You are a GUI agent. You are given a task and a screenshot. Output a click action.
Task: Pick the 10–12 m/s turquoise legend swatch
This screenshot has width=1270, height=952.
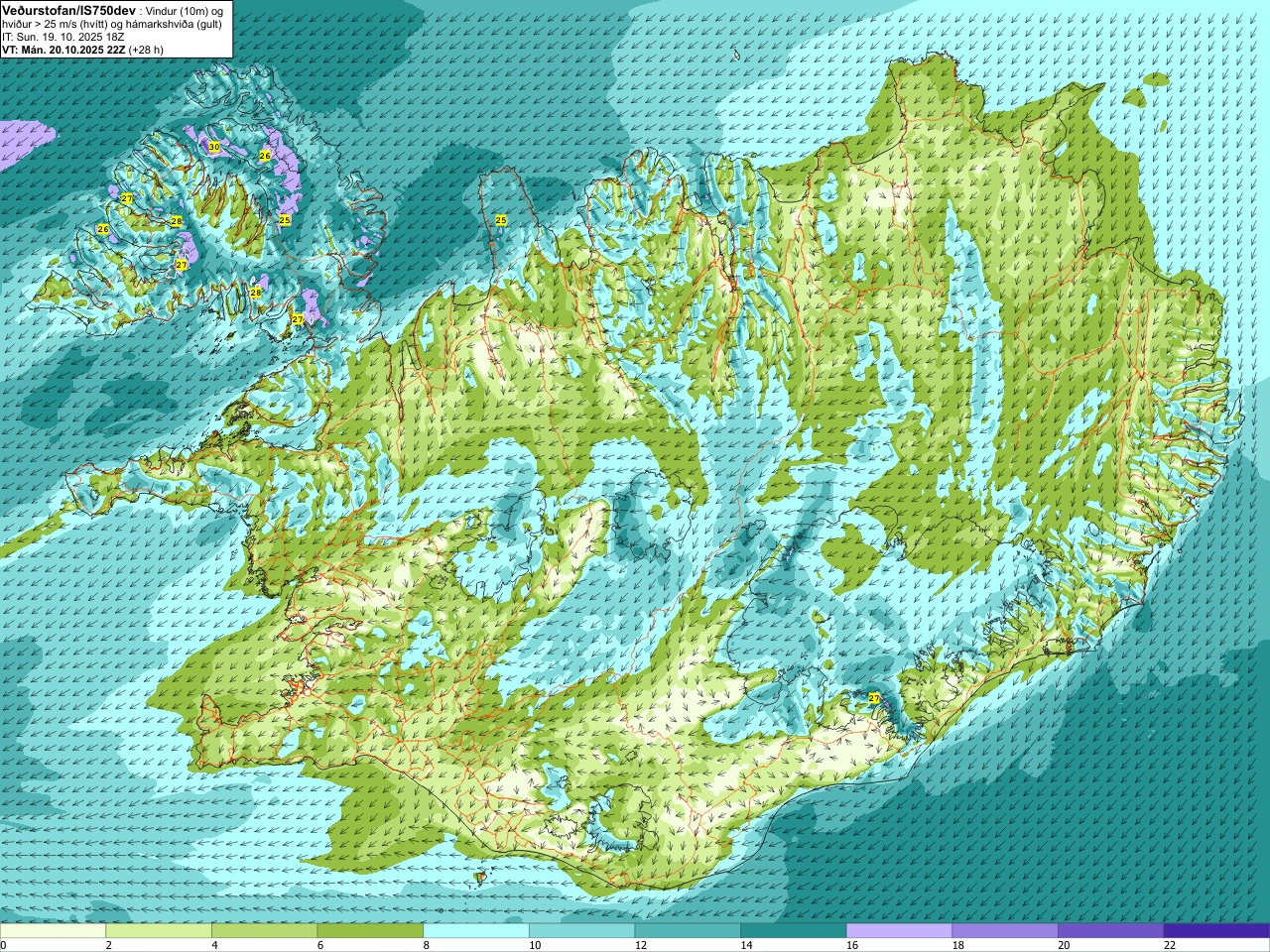tap(581, 931)
